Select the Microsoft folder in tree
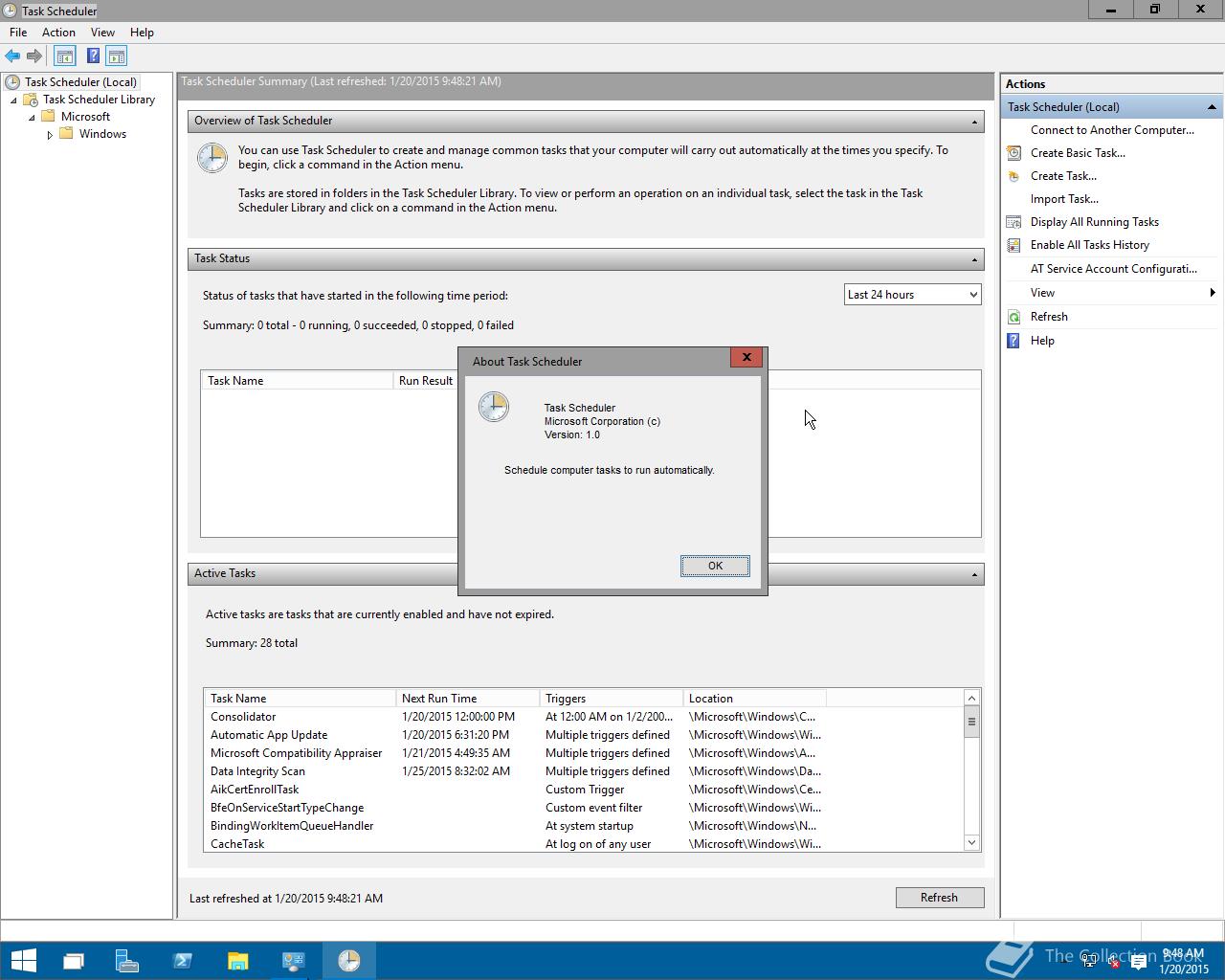Screen dimensions: 1225x980 coord(85,117)
